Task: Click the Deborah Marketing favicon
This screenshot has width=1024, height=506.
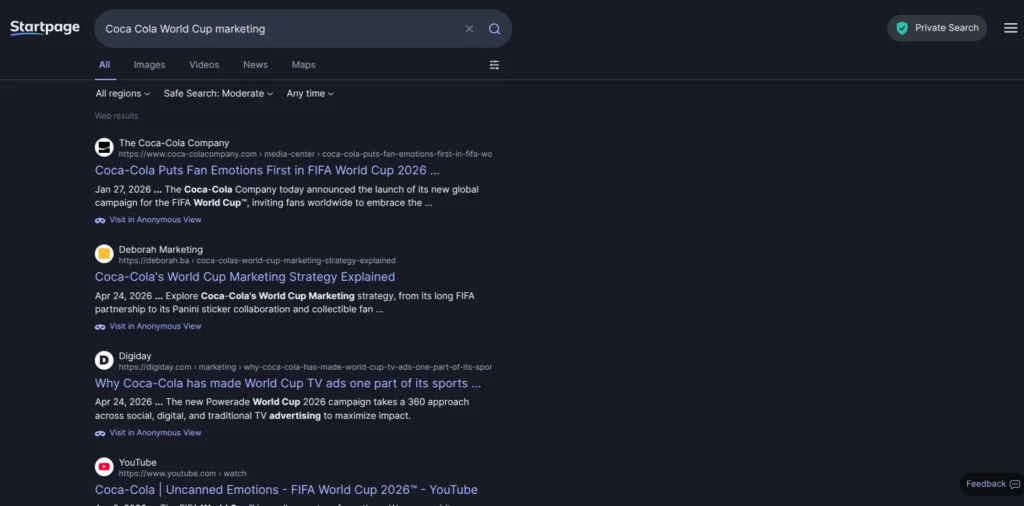Action: [104, 254]
